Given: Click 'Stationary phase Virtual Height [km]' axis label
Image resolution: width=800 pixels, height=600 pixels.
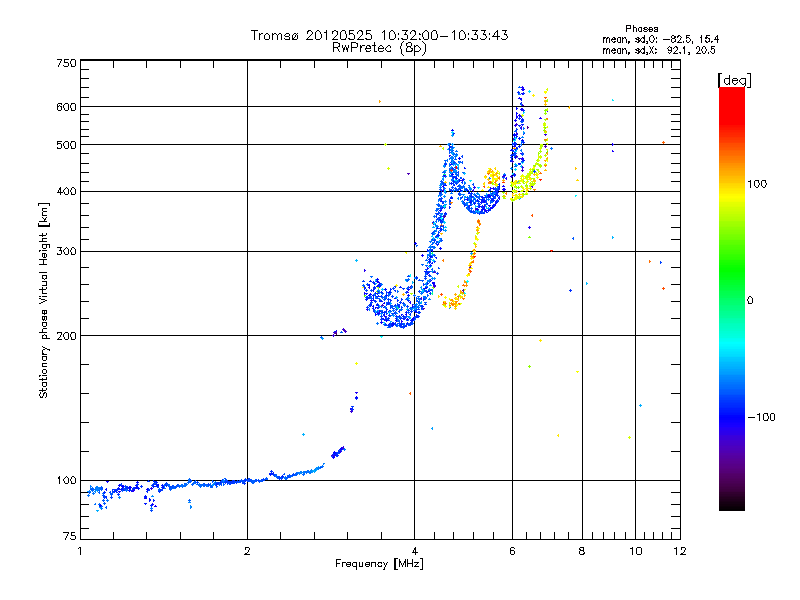Looking at the screenshot, I should point(44,301).
